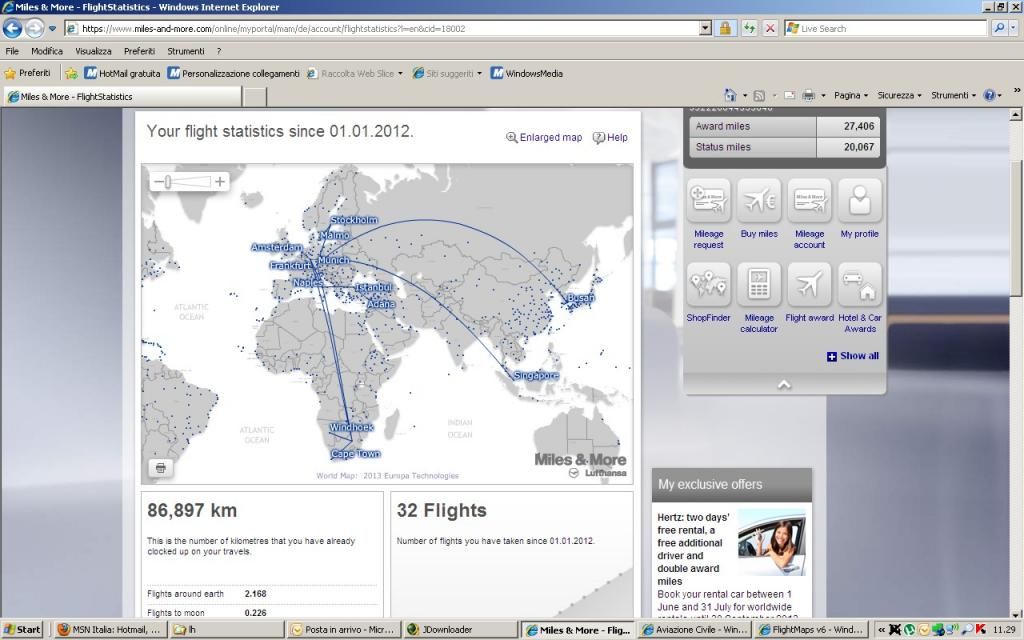Collapse the quick links panel chevron
This screenshot has height=640, width=1024.
pyautogui.click(x=784, y=384)
